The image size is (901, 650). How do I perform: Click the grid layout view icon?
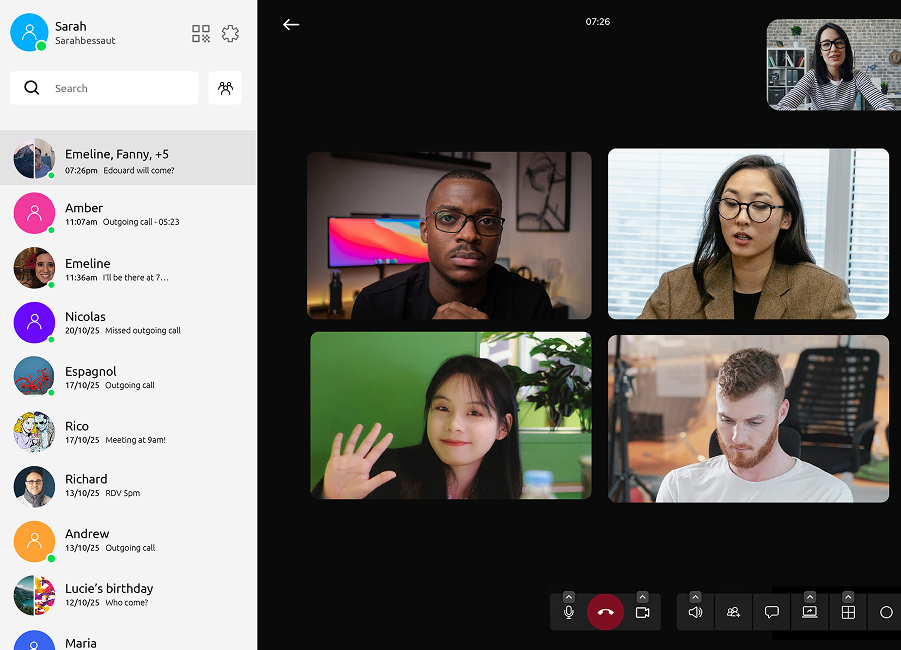(x=848, y=612)
